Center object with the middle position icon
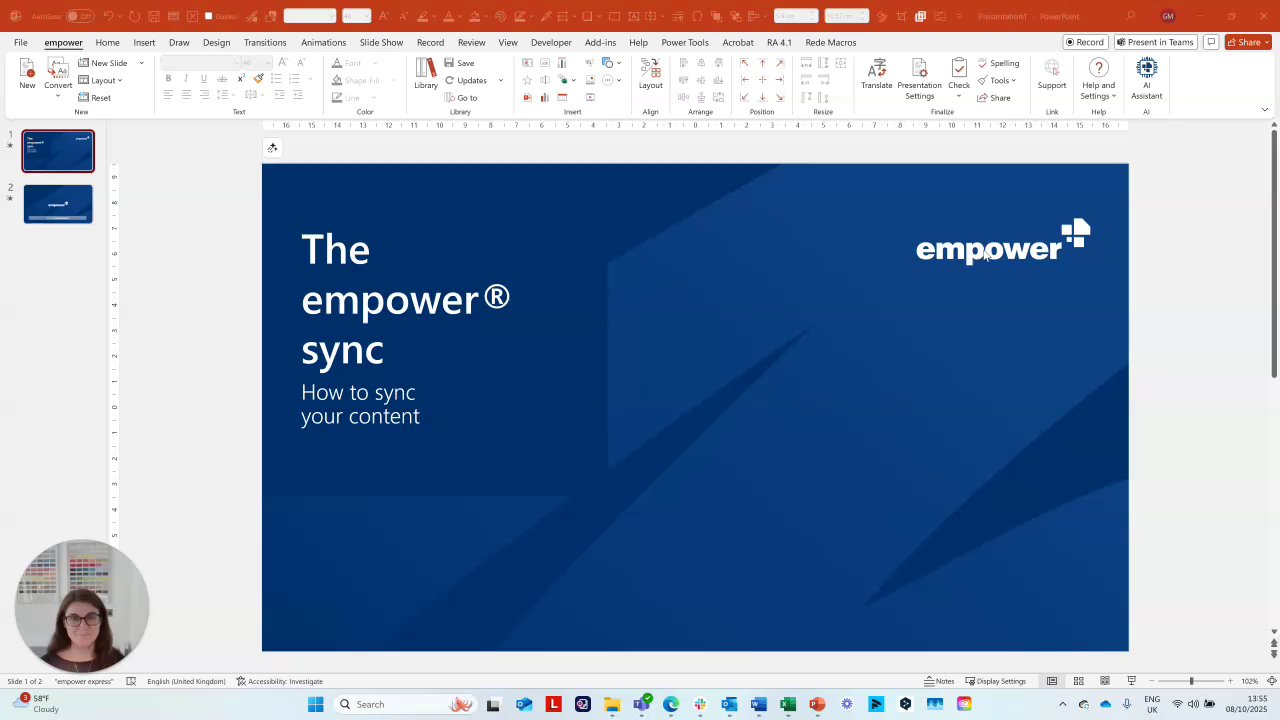 coord(762,80)
